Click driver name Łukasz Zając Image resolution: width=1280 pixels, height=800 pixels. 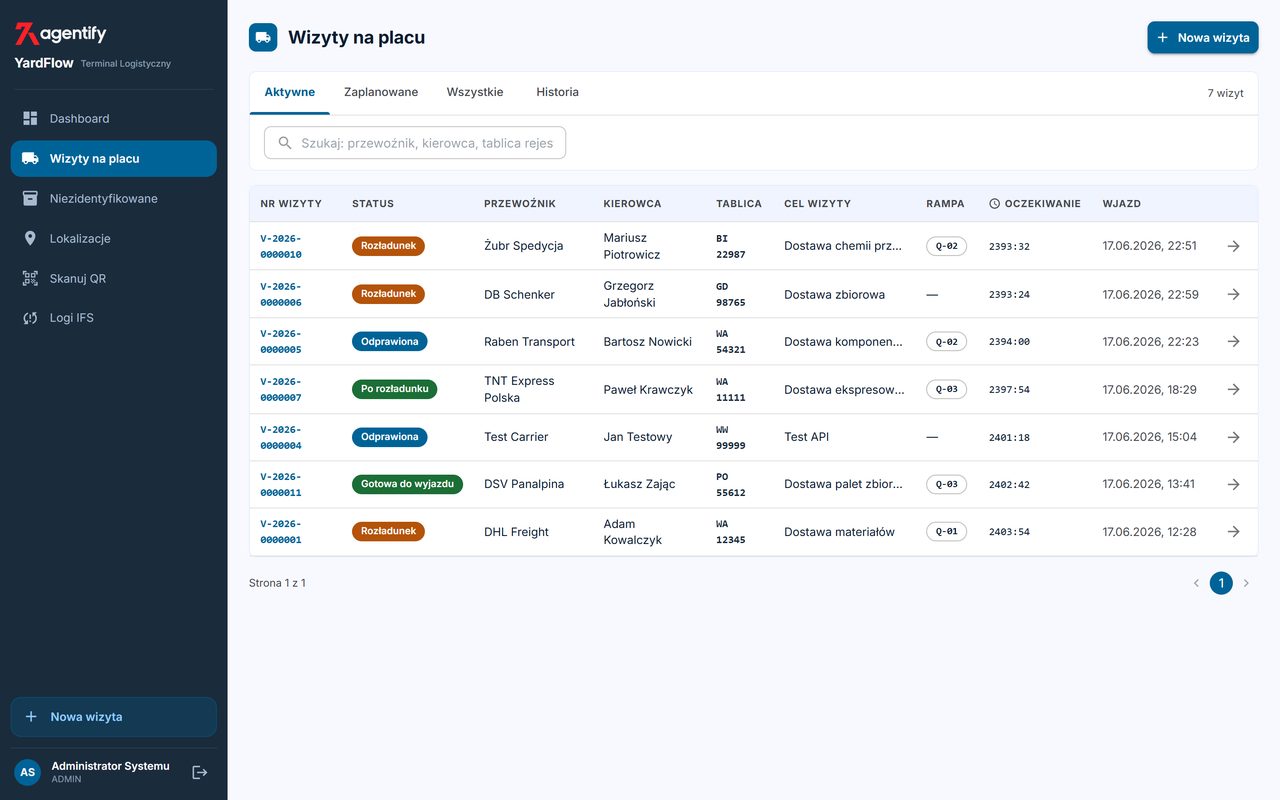[639, 484]
